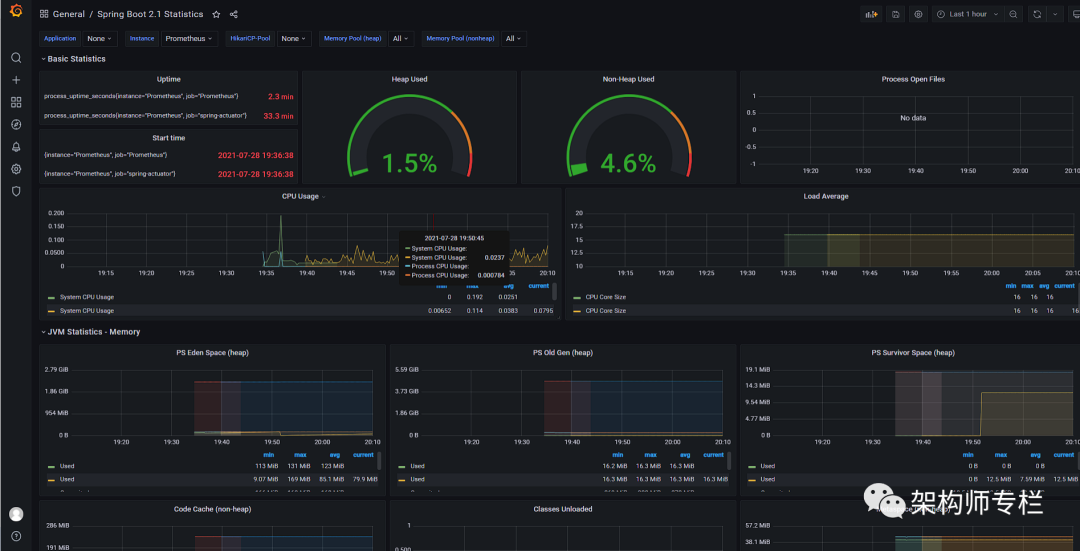Open the Create plus menu in sidebar
The height and width of the screenshot is (551, 1080).
coord(16,80)
